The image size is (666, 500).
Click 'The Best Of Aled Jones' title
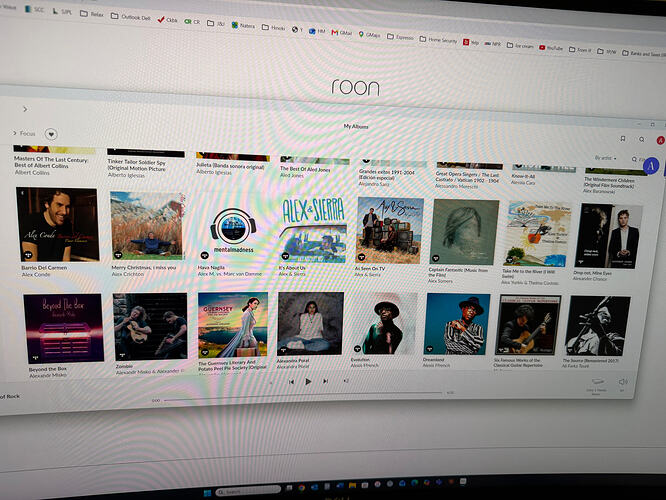point(305,169)
